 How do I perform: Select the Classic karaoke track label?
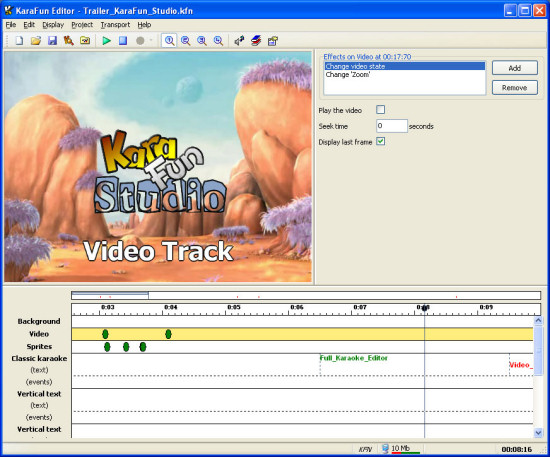[x=39, y=358]
